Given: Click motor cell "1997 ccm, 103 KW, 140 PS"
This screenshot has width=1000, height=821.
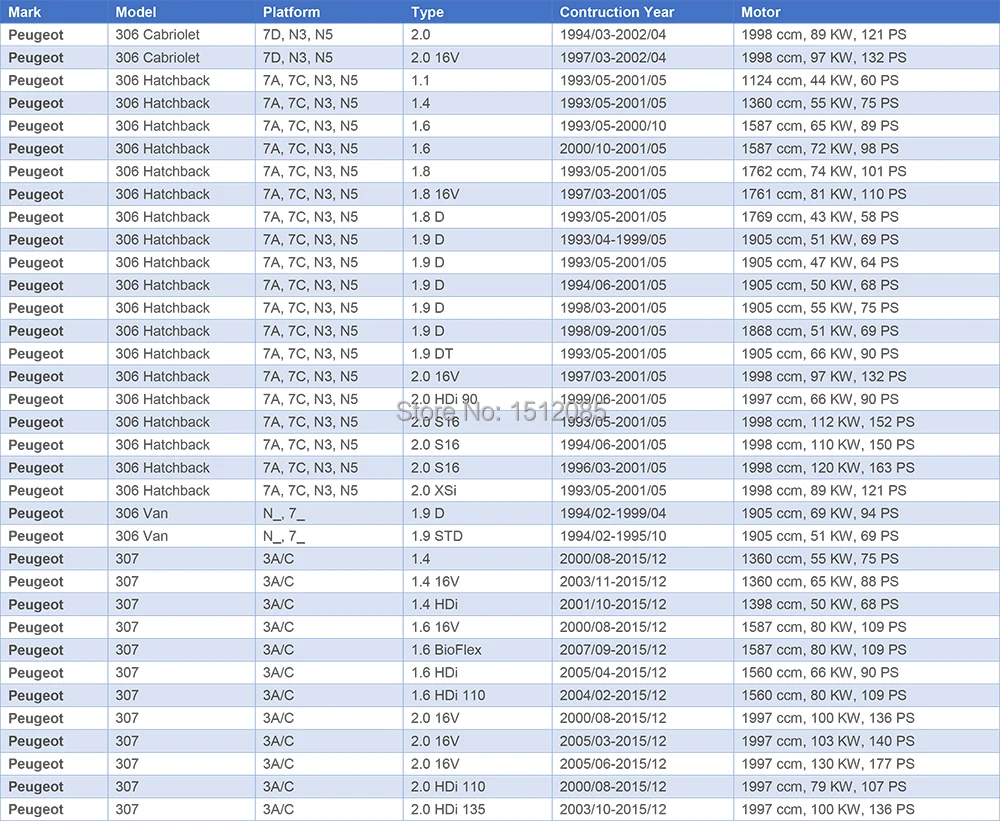Looking at the screenshot, I should point(867,741).
